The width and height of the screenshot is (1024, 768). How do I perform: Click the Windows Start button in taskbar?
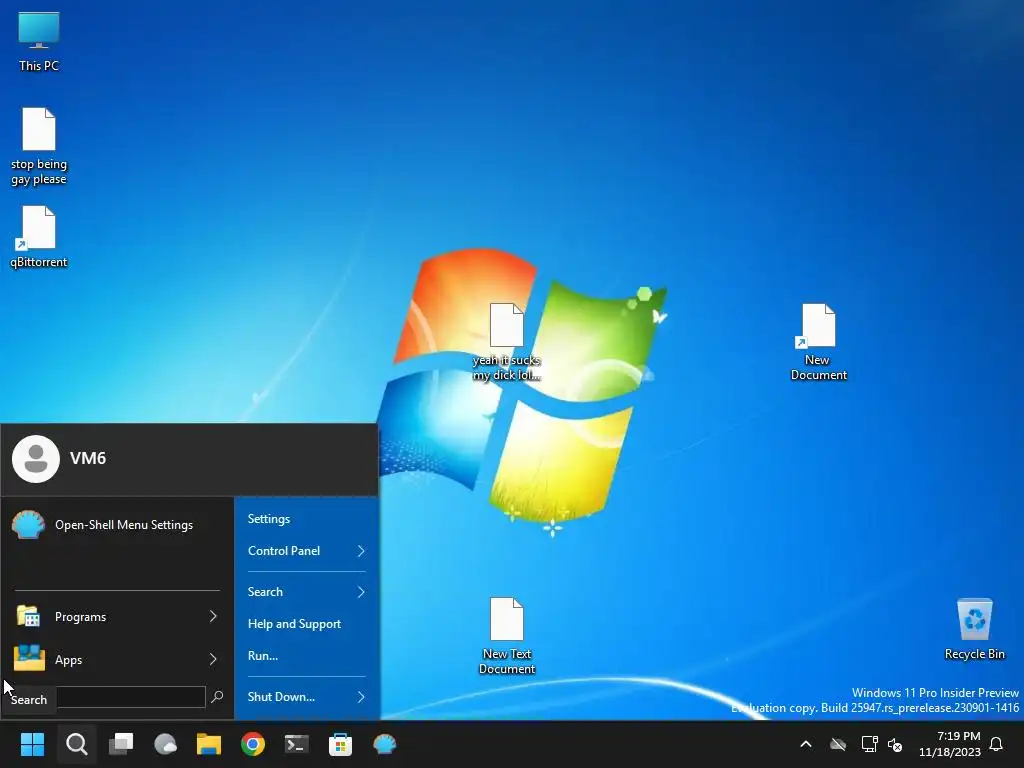(x=32, y=744)
